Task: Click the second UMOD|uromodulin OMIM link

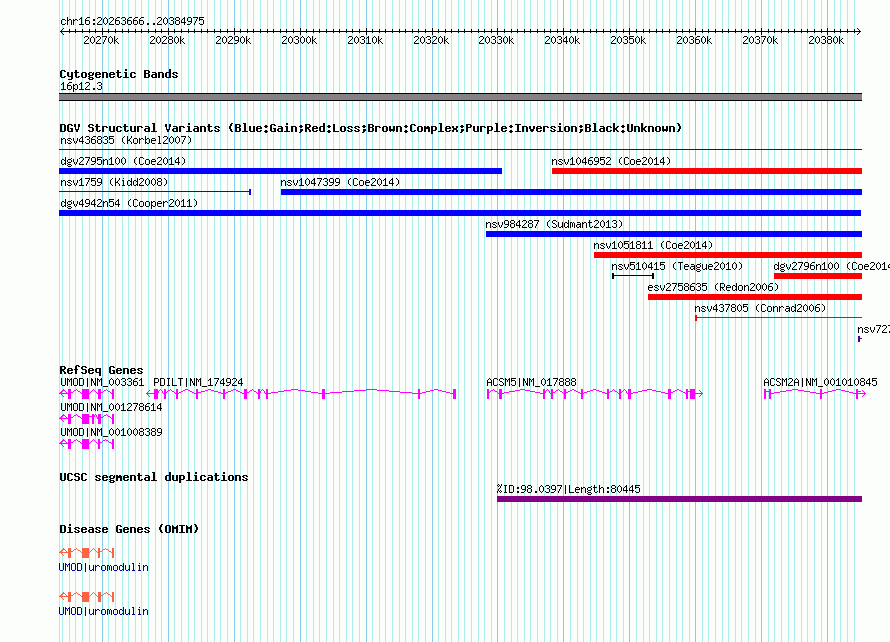Action: pyautogui.click(x=103, y=611)
